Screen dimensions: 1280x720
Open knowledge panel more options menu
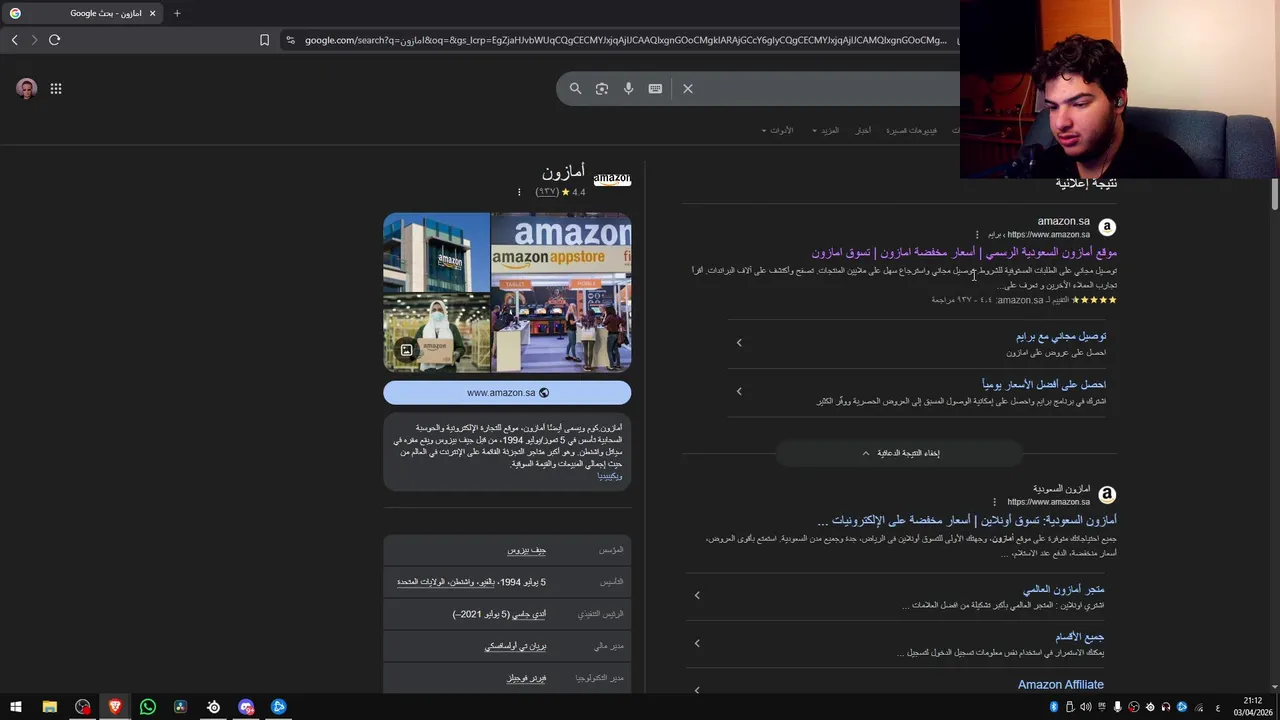(519, 192)
